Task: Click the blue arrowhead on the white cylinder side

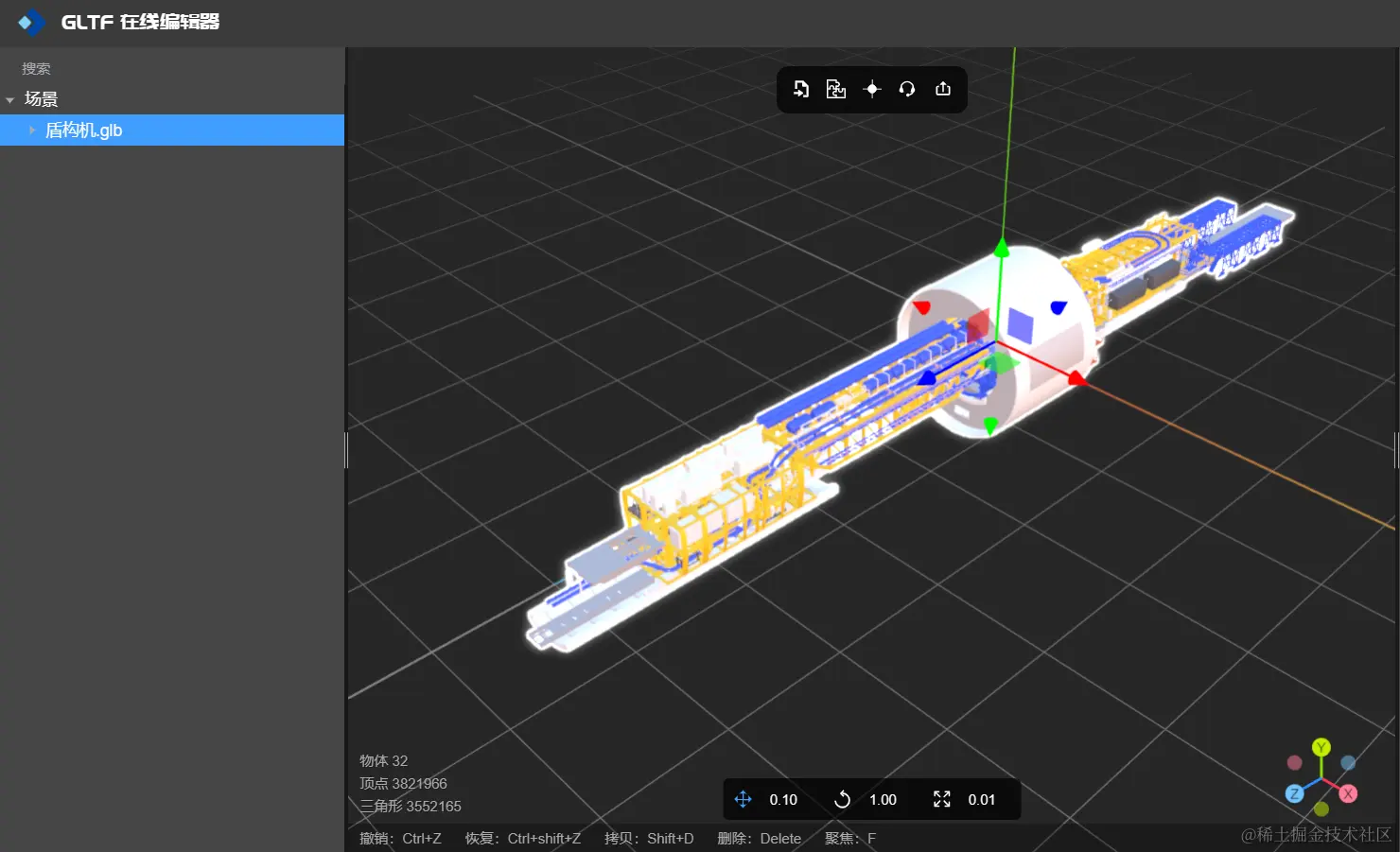Action: (1059, 306)
